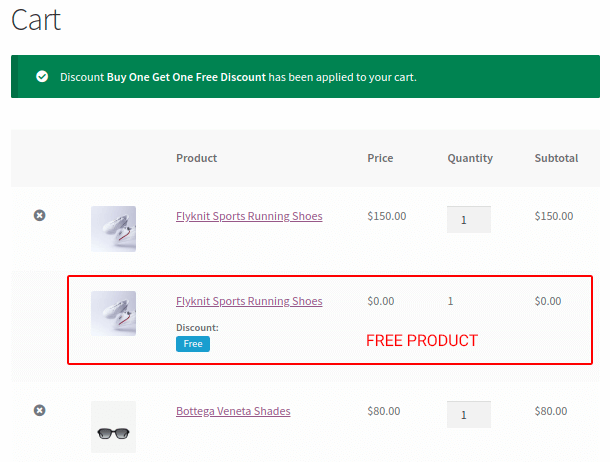610x462 pixels.
Task: Click the red FREE PRODUCT annotation label
Action: [422, 341]
